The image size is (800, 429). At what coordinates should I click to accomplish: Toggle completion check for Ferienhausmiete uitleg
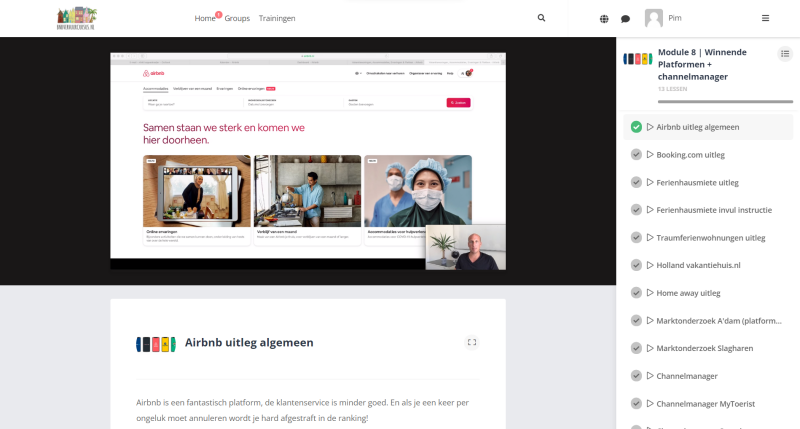click(x=636, y=182)
